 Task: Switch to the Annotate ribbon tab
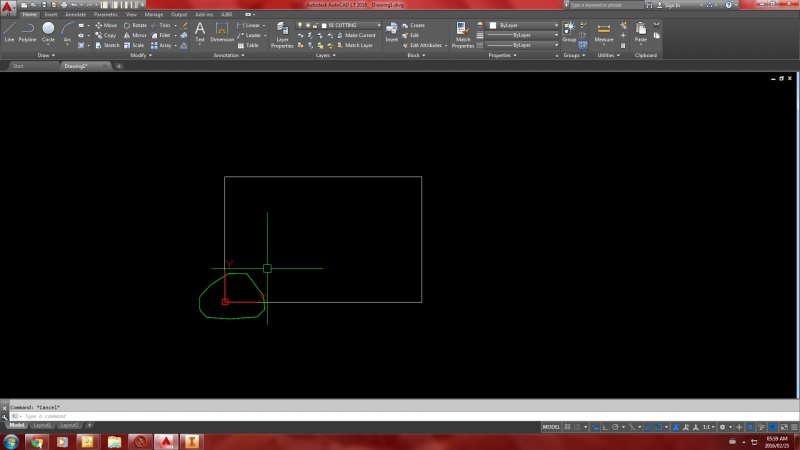(75, 15)
